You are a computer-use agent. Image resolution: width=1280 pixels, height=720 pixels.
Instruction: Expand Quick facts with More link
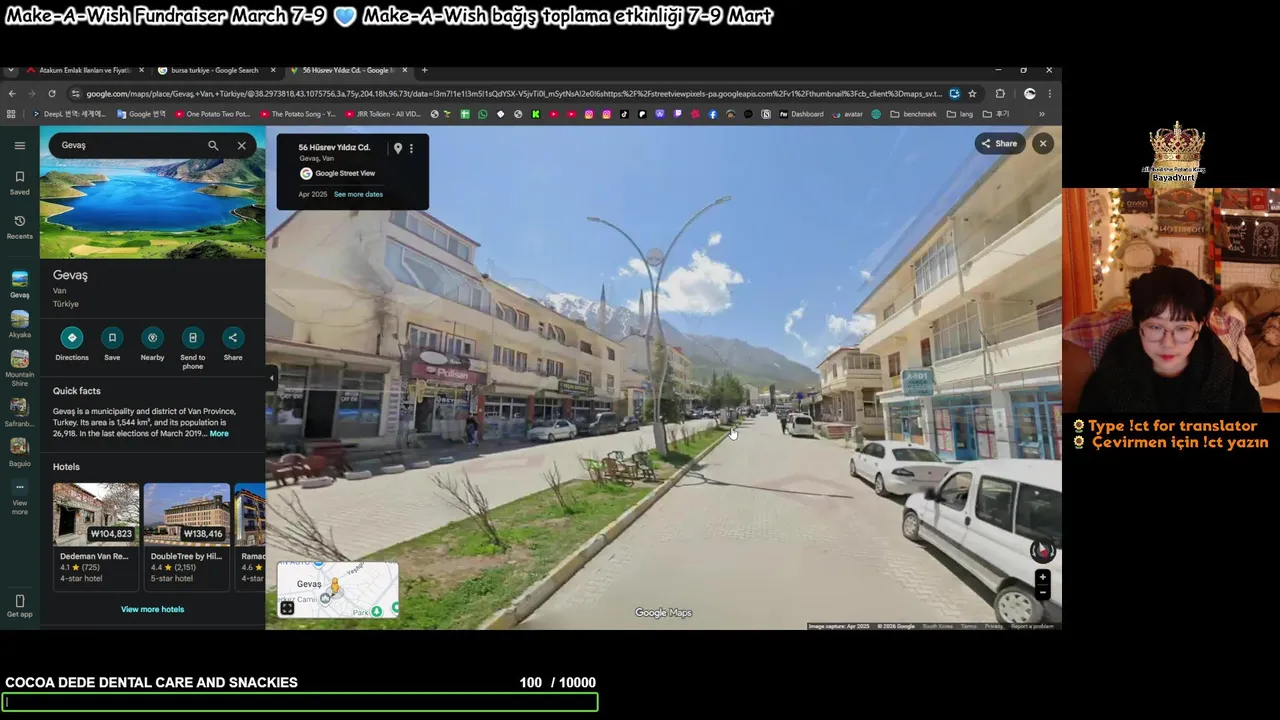tap(219, 434)
